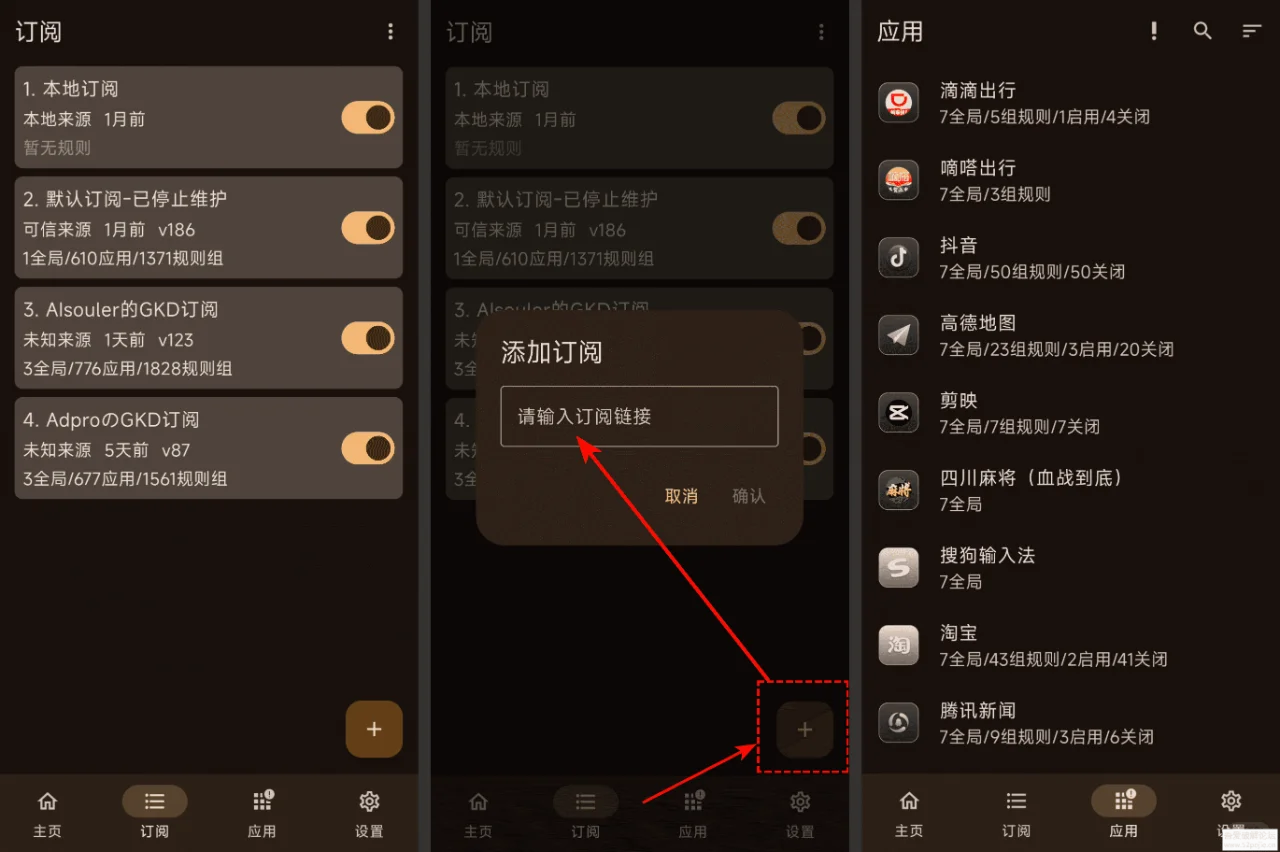Open the three-dot menu in left 订阅 panel

pyautogui.click(x=390, y=32)
